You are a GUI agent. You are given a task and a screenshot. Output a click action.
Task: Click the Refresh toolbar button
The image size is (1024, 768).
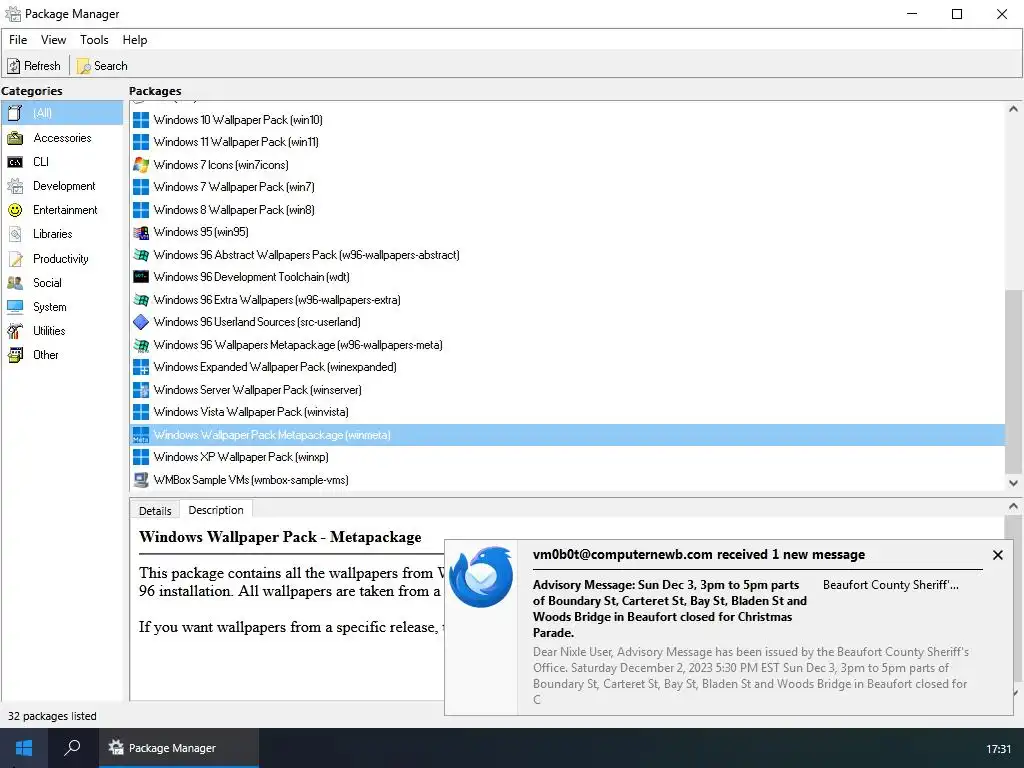pyautogui.click(x=34, y=66)
